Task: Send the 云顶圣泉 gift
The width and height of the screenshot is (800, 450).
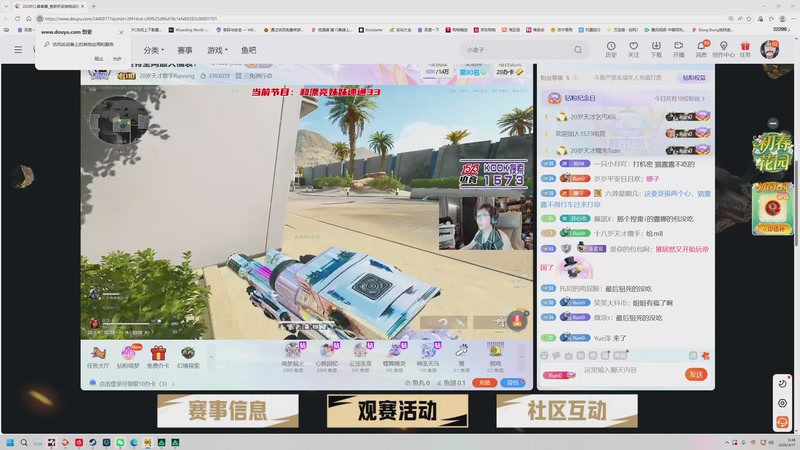Action: pos(360,357)
